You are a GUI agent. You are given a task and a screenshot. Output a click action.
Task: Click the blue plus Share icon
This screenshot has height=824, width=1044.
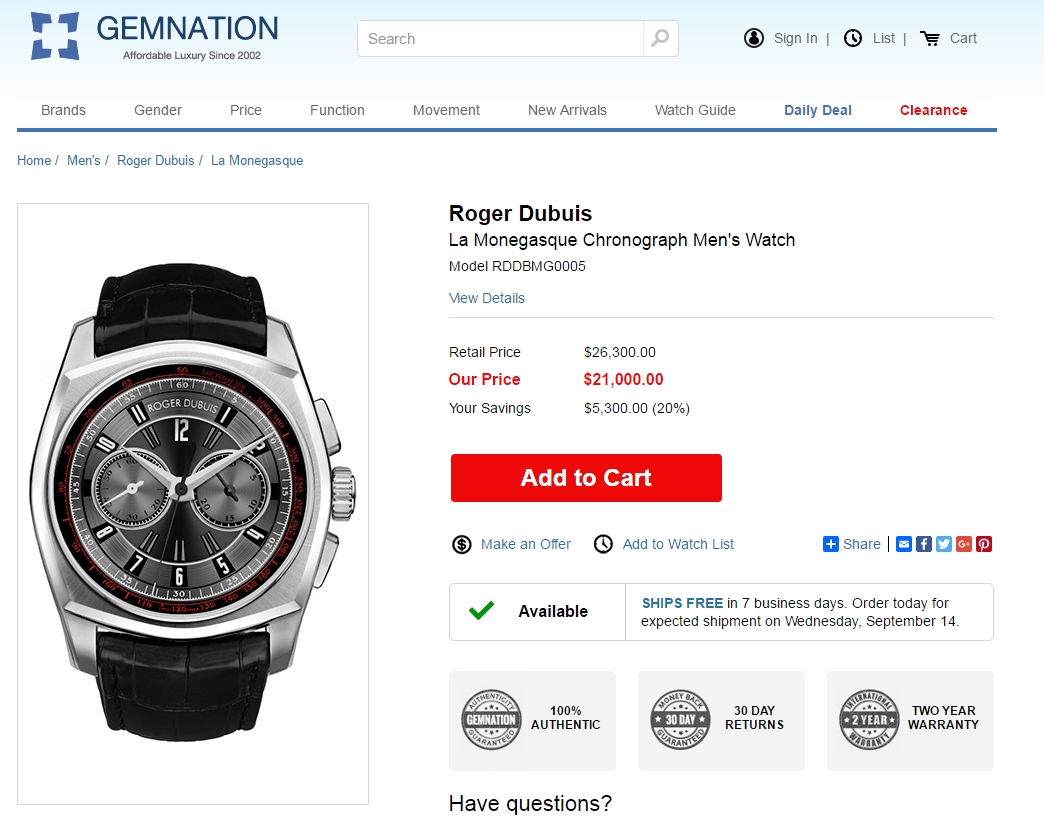pos(831,544)
